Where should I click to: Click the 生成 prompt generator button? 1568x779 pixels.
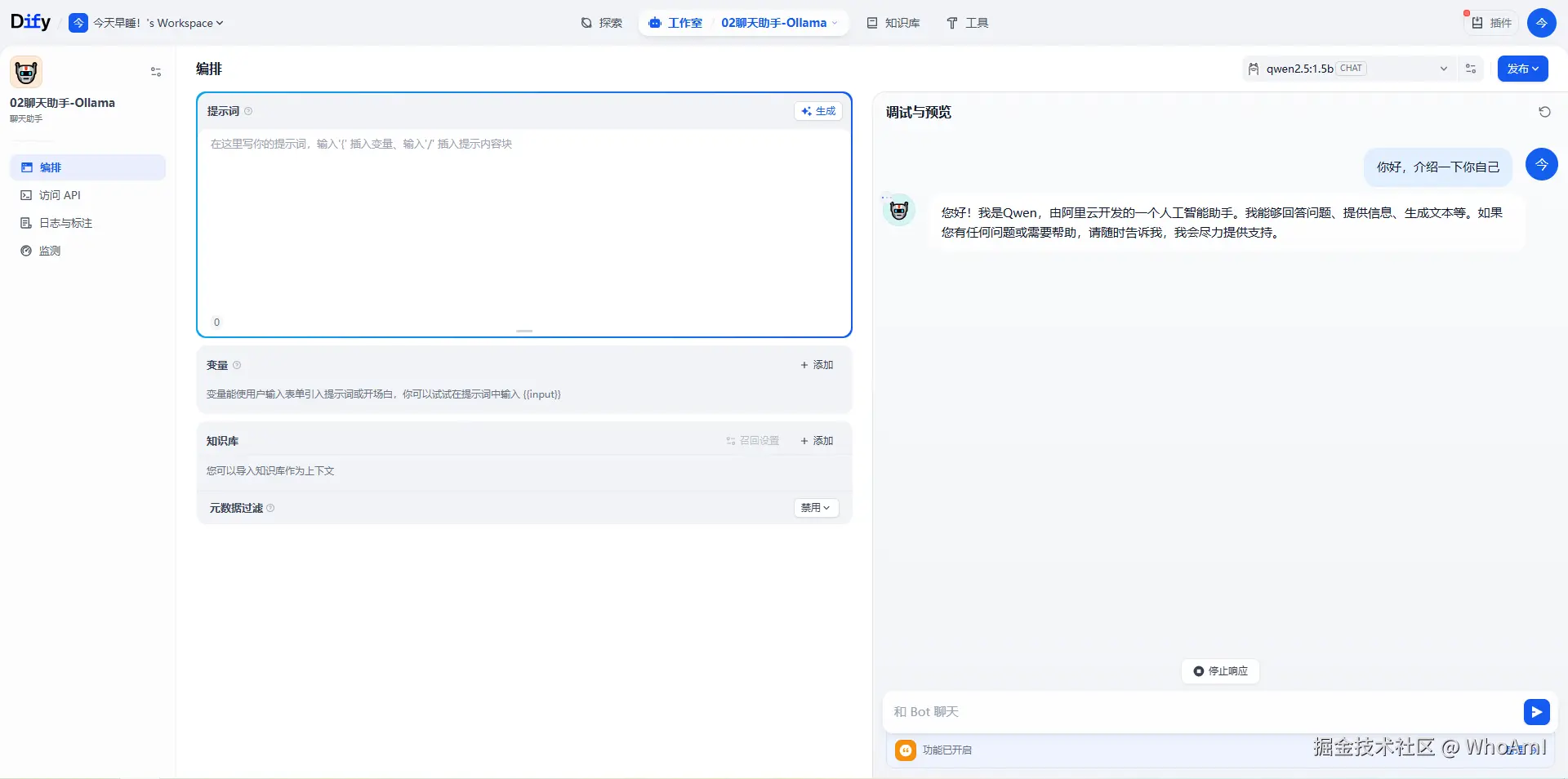pyautogui.click(x=818, y=111)
